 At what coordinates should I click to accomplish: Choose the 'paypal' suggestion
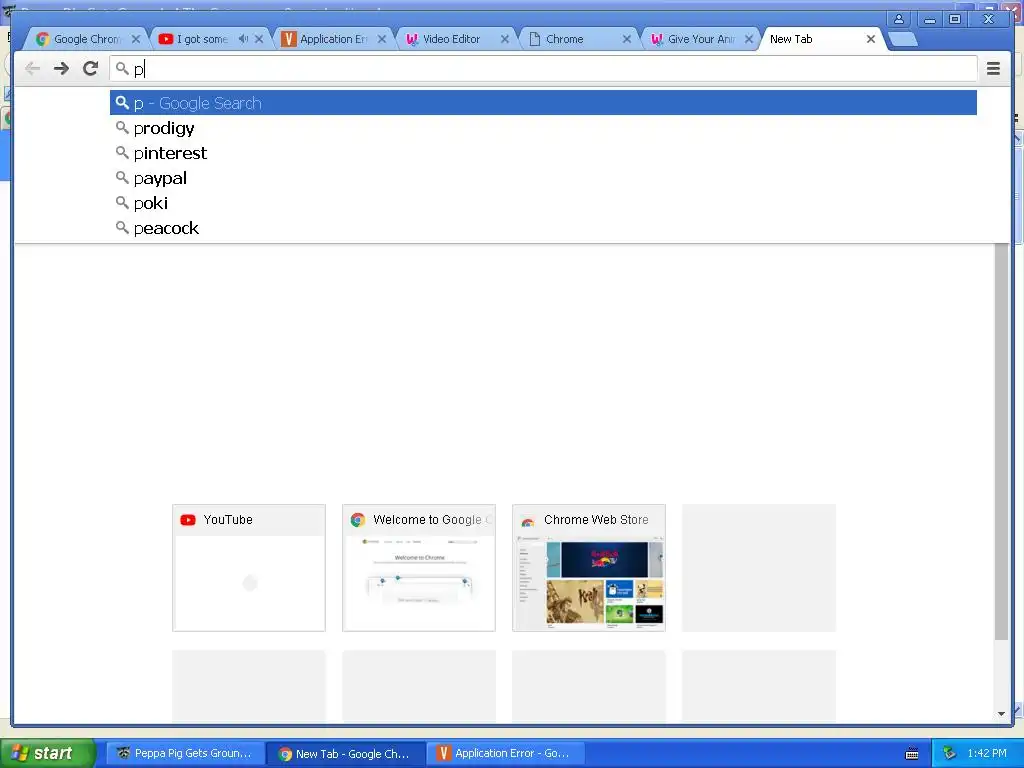(543, 178)
